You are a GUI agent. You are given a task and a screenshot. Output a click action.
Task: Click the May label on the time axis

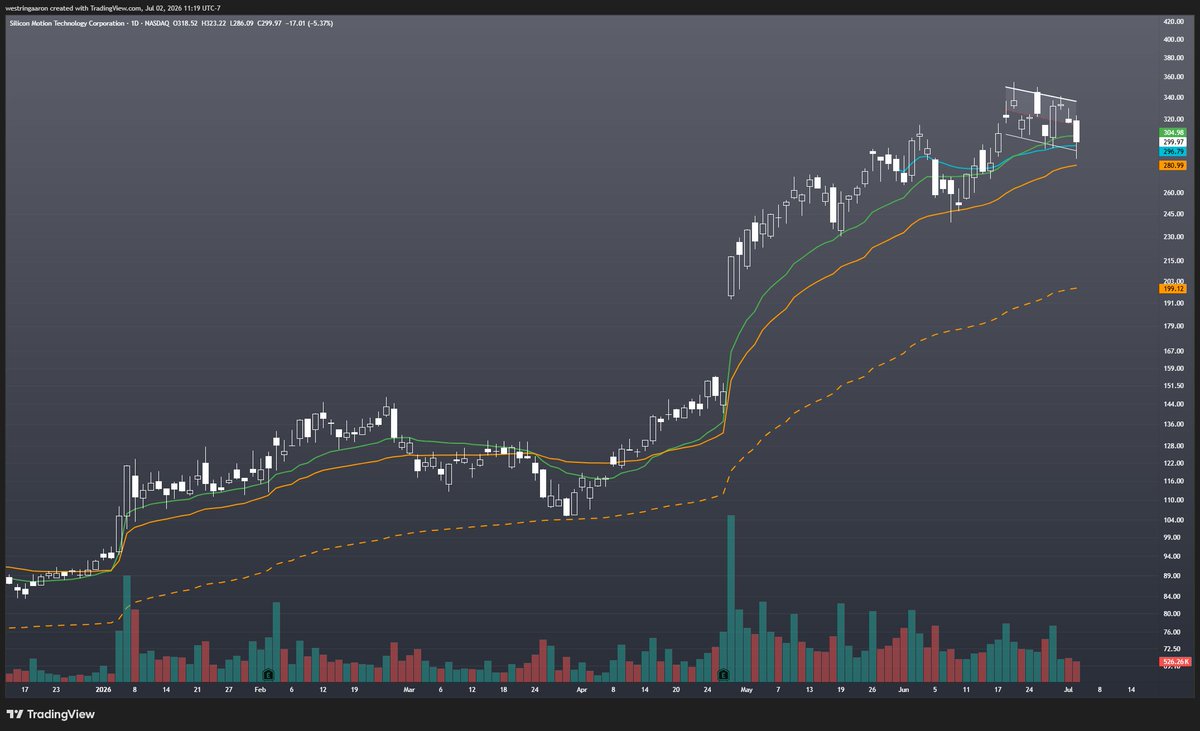tap(749, 690)
